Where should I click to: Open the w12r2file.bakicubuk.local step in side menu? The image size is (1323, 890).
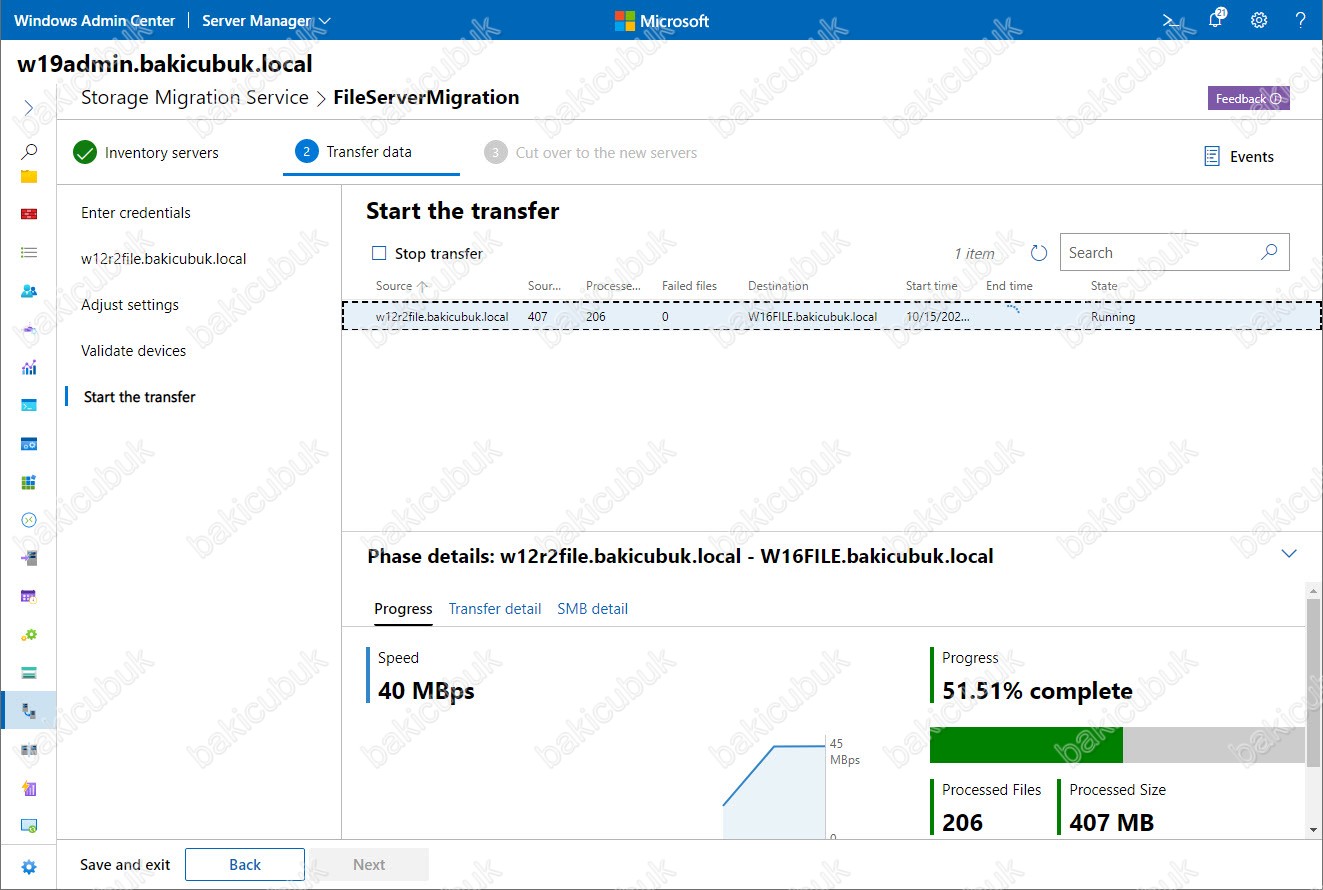click(x=164, y=259)
